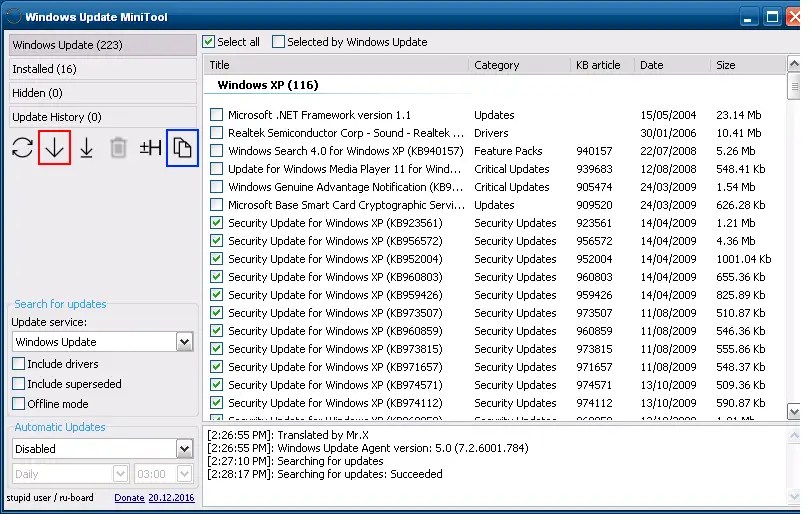
Task: Click the Windows Update Agent version log line
Action: (x=368, y=448)
